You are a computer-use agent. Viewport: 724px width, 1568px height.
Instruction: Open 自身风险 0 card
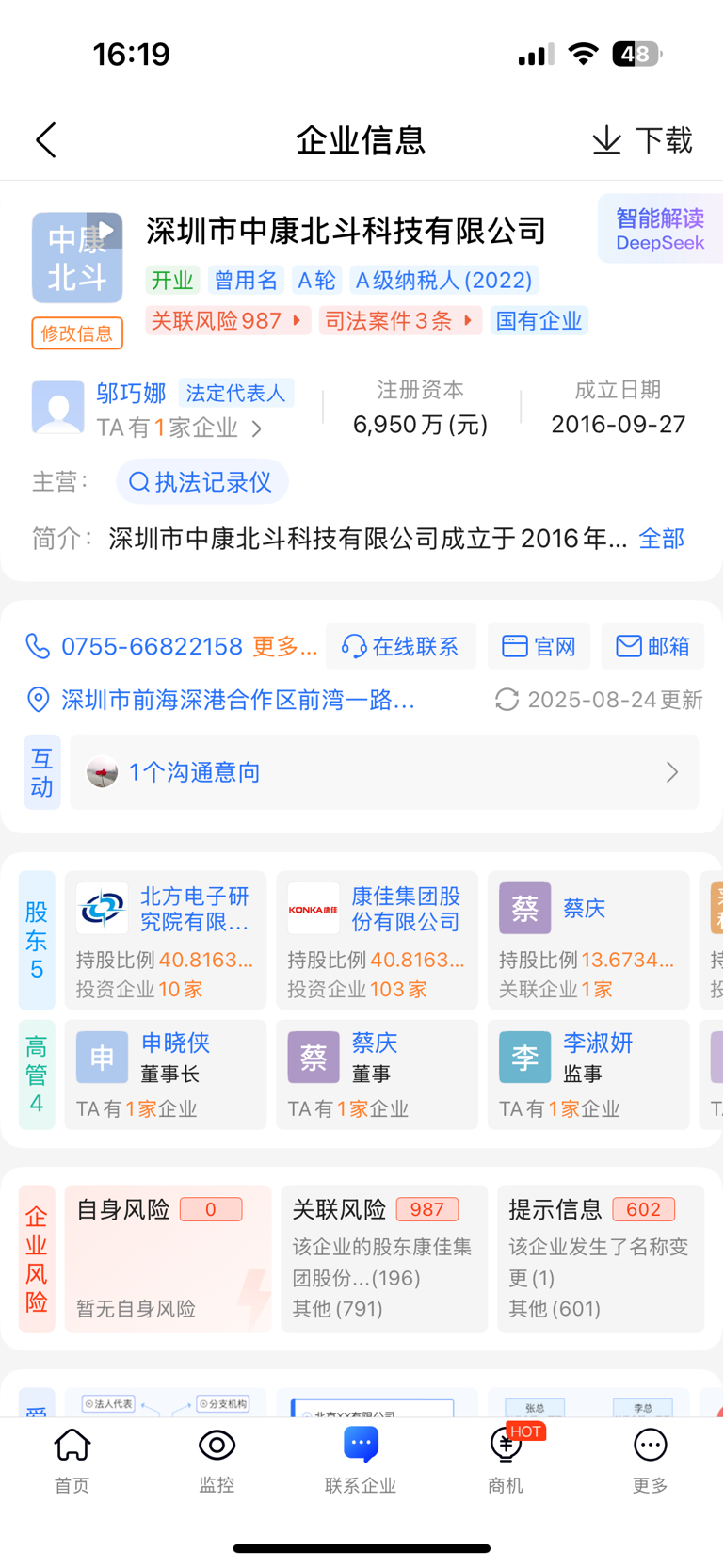[x=168, y=1259]
